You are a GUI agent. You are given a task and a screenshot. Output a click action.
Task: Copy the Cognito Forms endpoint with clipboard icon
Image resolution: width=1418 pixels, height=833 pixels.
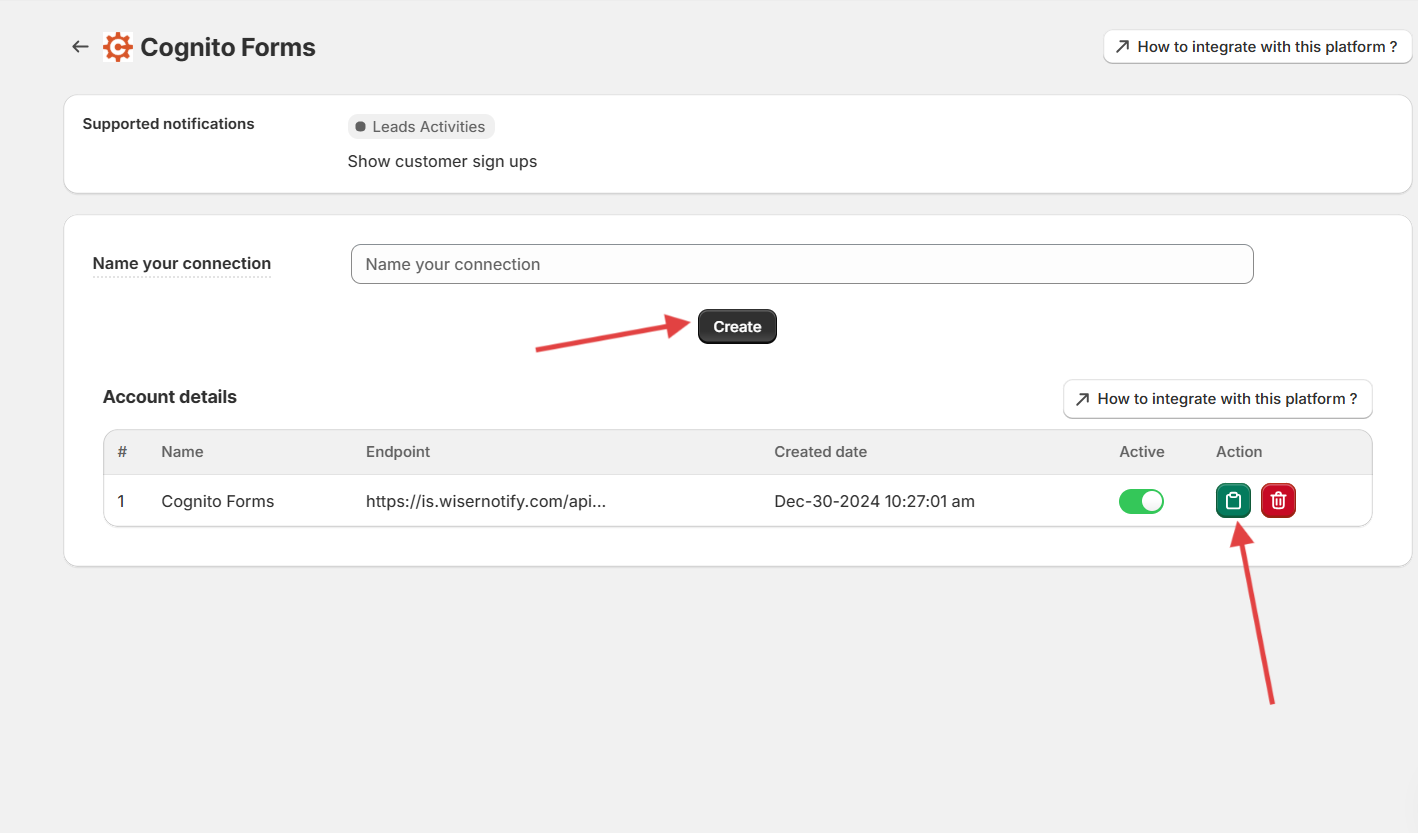coord(1233,501)
